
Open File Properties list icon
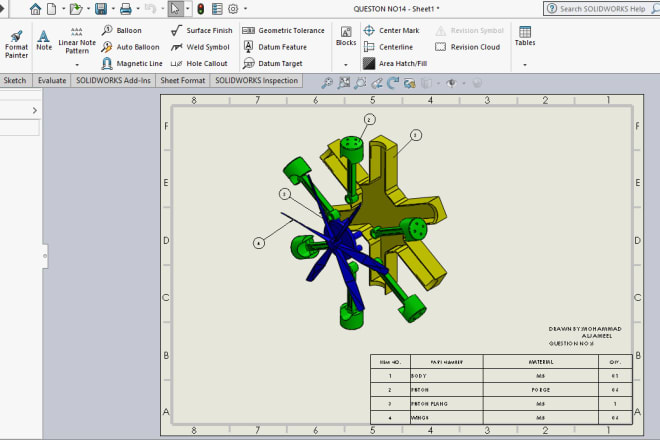tap(217, 9)
